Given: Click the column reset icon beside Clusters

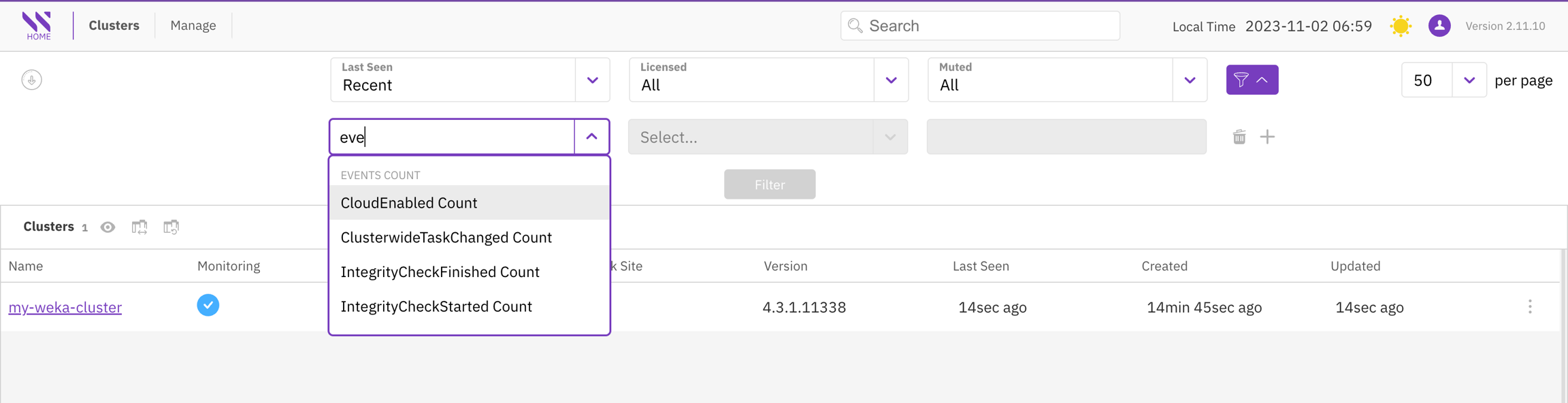Looking at the screenshot, I should [171, 227].
